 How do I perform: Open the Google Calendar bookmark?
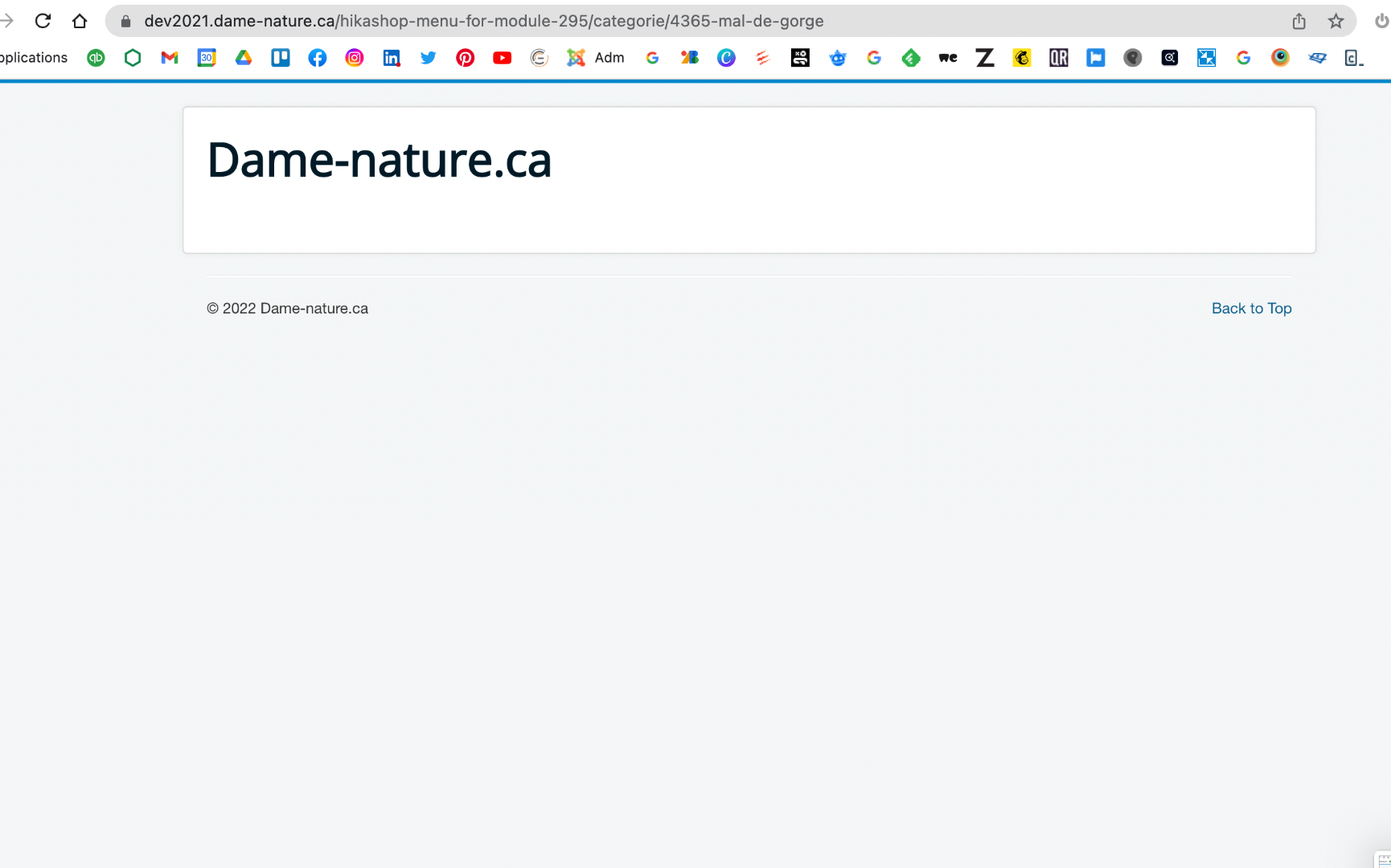click(x=207, y=58)
